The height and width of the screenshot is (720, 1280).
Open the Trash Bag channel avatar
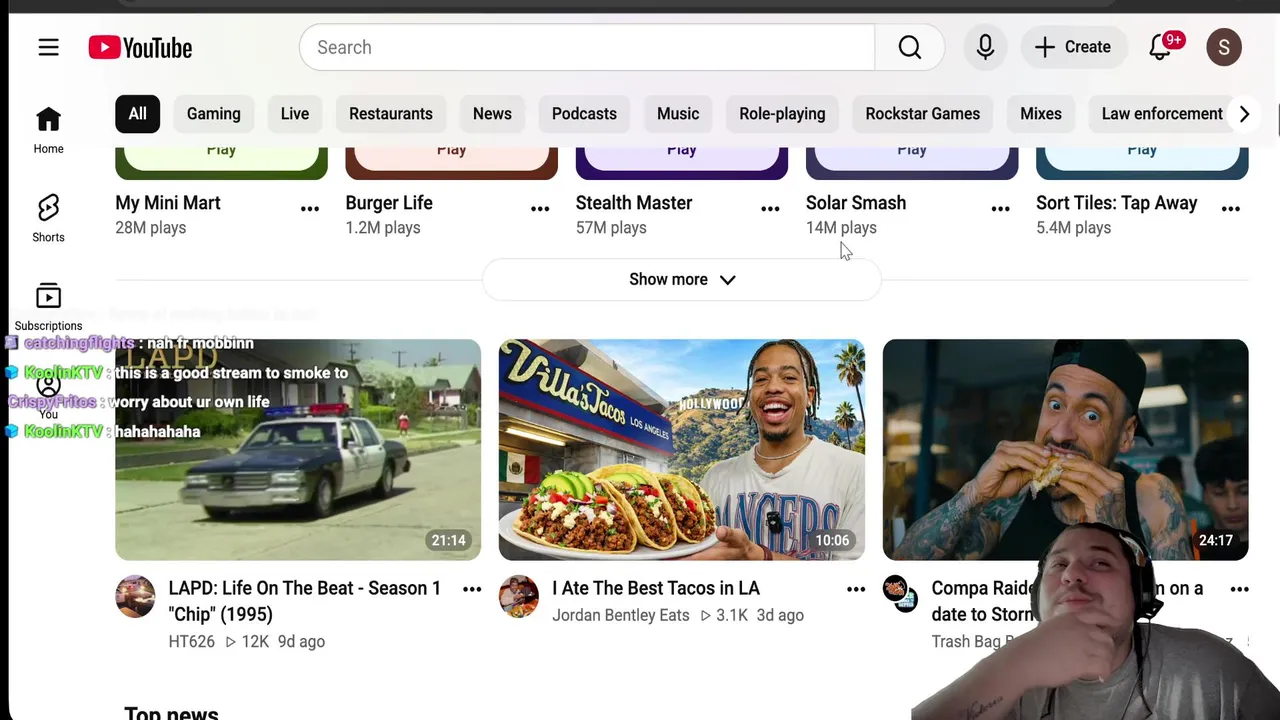click(x=901, y=593)
